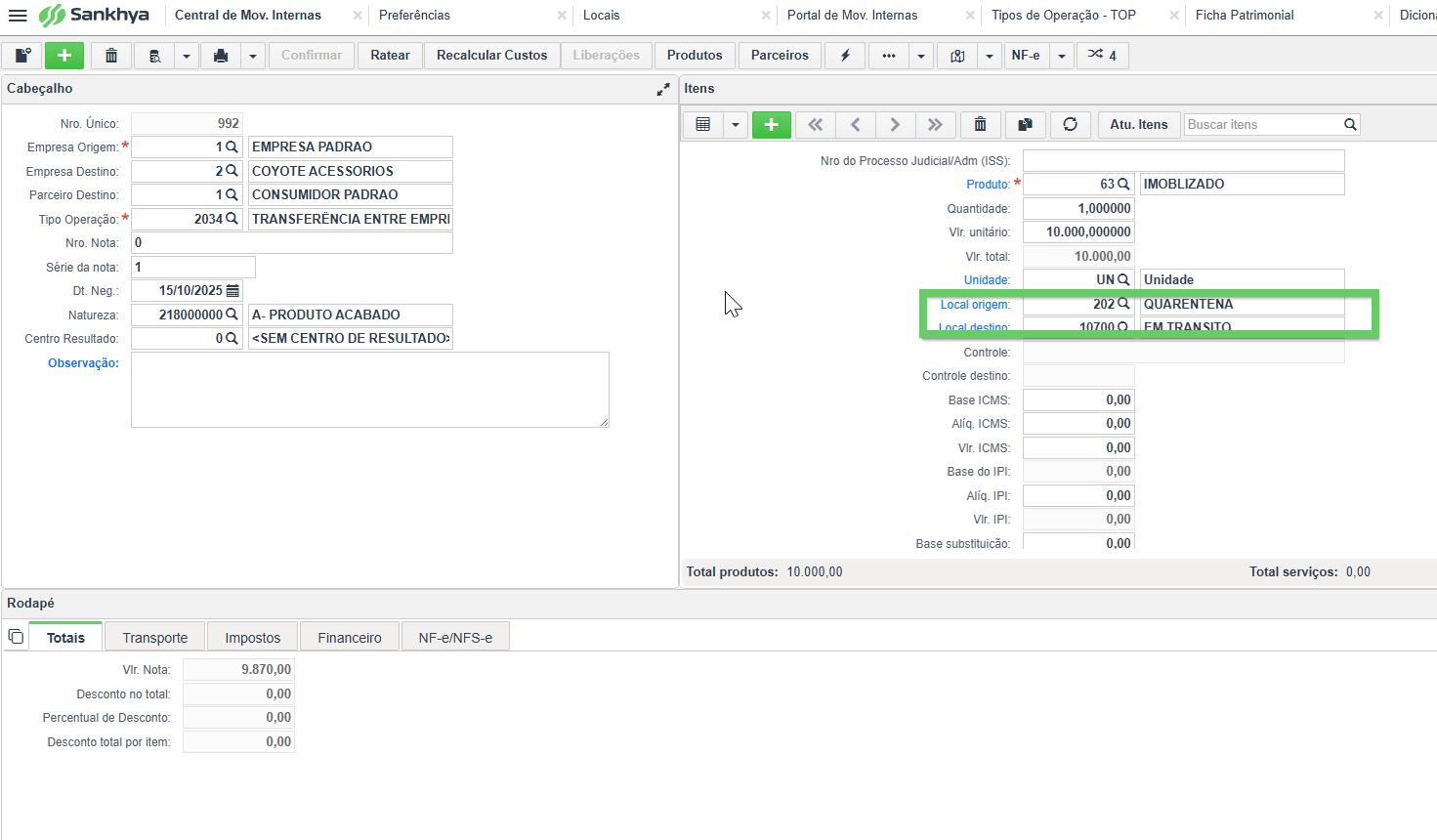This screenshot has width=1437, height=840.
Task: Click the Sankhya logo
Action: [x=94, y=16]
